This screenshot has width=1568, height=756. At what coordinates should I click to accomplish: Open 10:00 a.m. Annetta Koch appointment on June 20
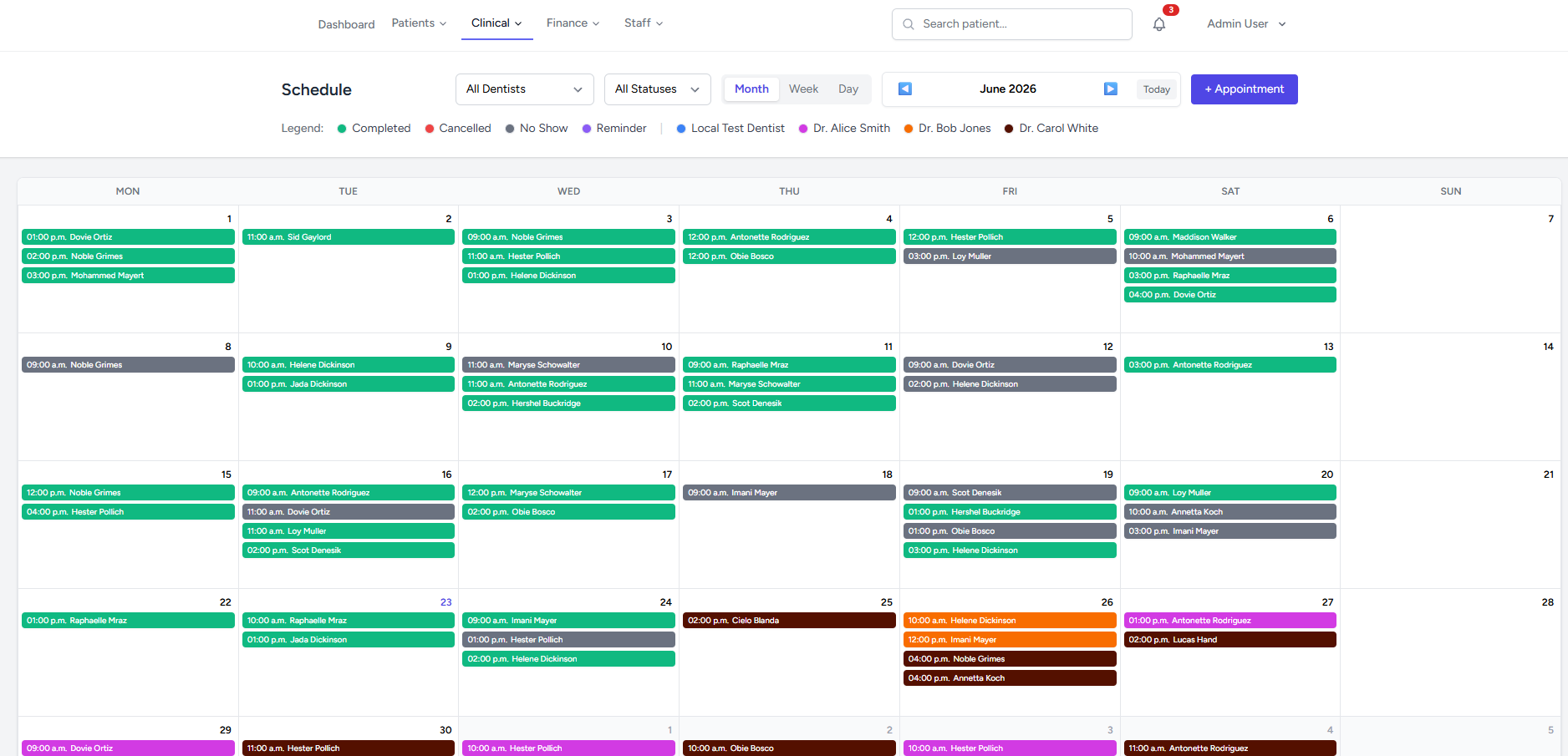click(1230, 512)
